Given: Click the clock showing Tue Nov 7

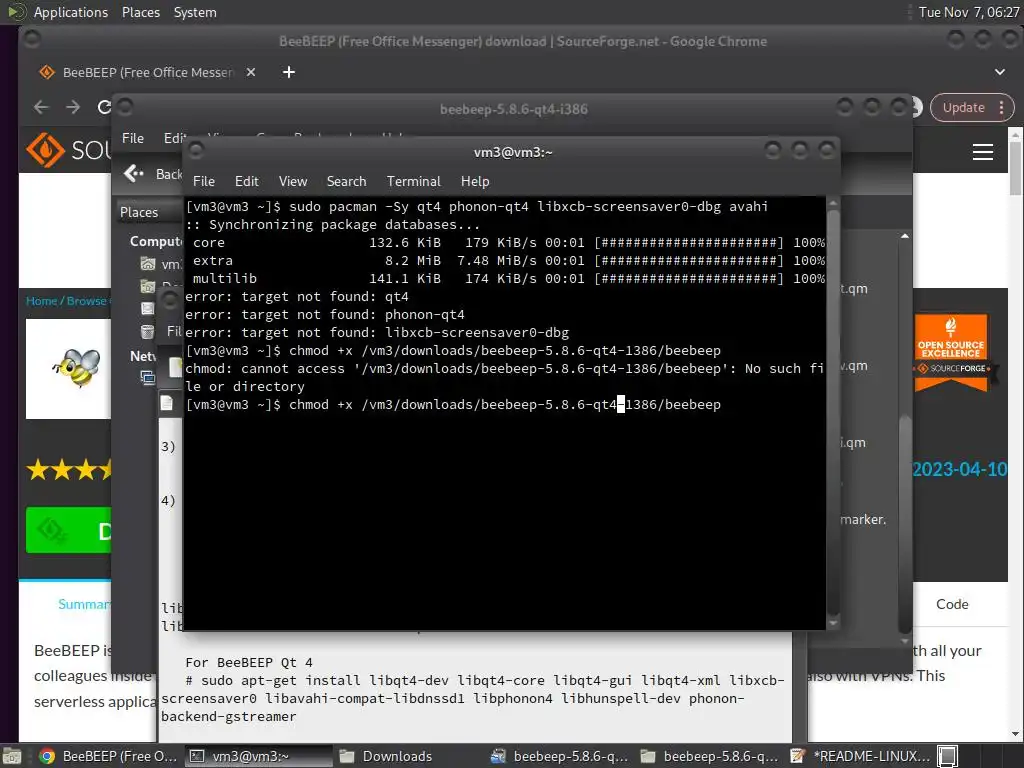Looking at the screenshot, I should 968,12.
